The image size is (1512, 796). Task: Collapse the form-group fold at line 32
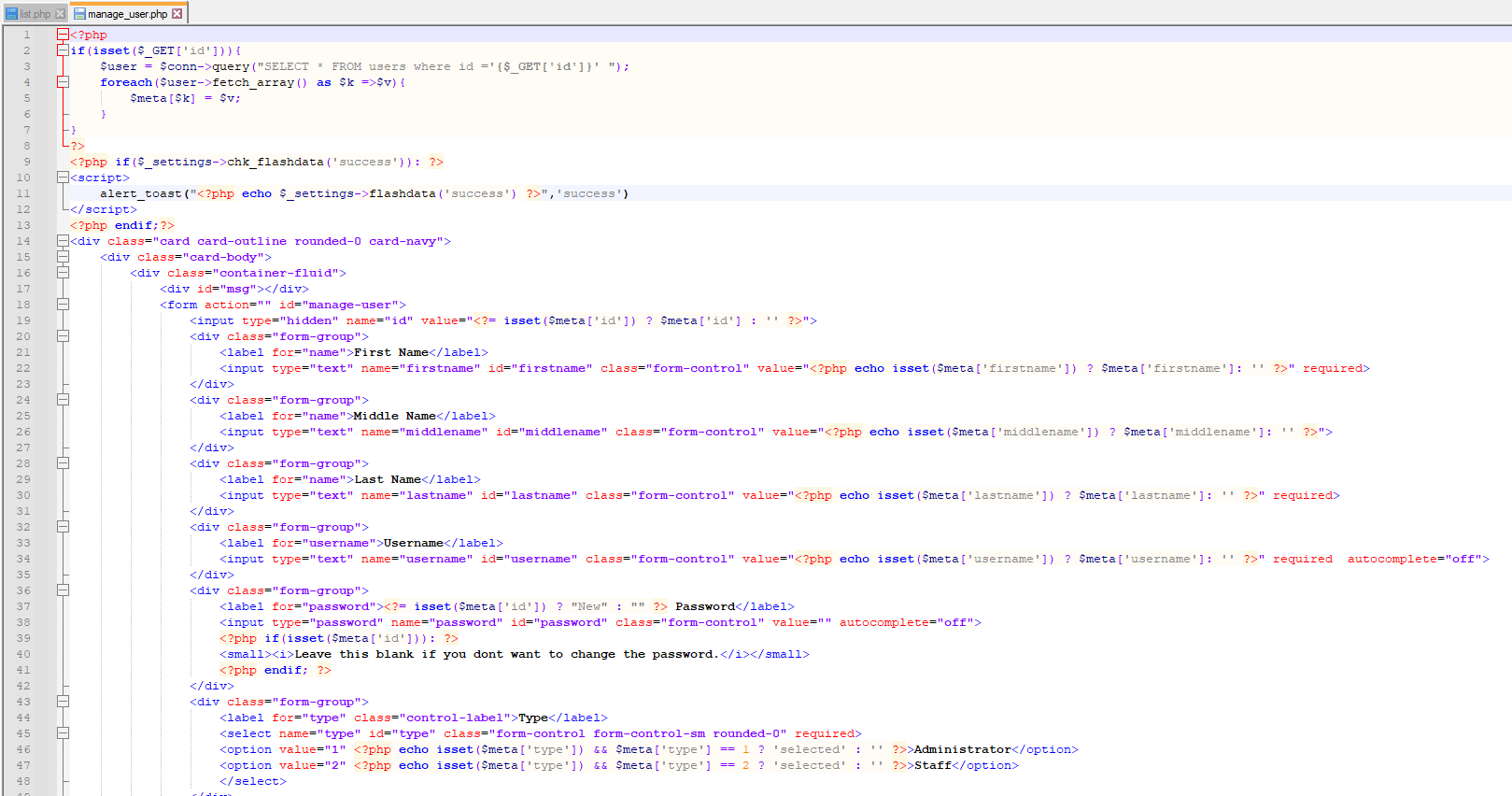click(x=63, y=527)
